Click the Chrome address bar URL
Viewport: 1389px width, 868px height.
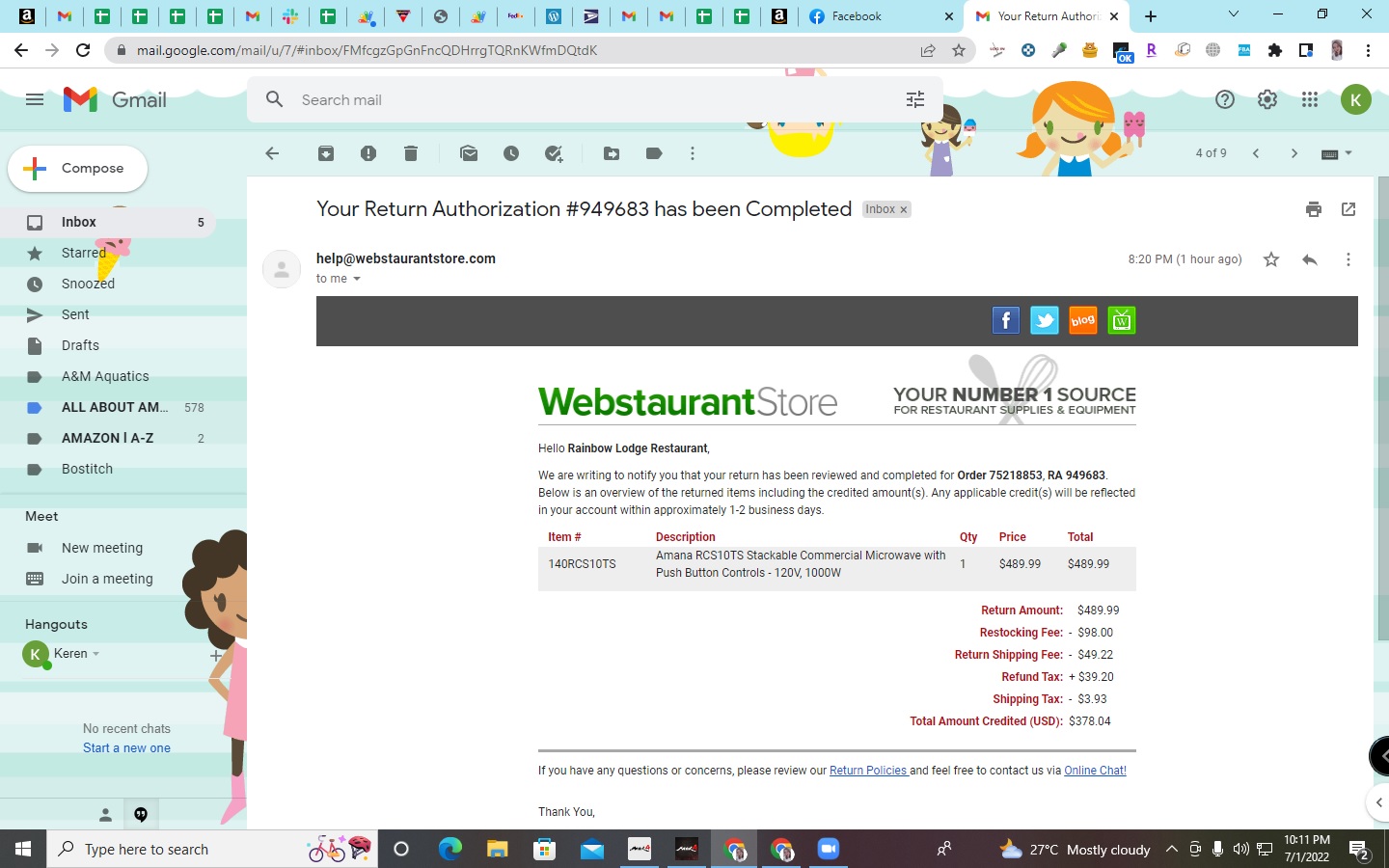[x=367, y=50]
